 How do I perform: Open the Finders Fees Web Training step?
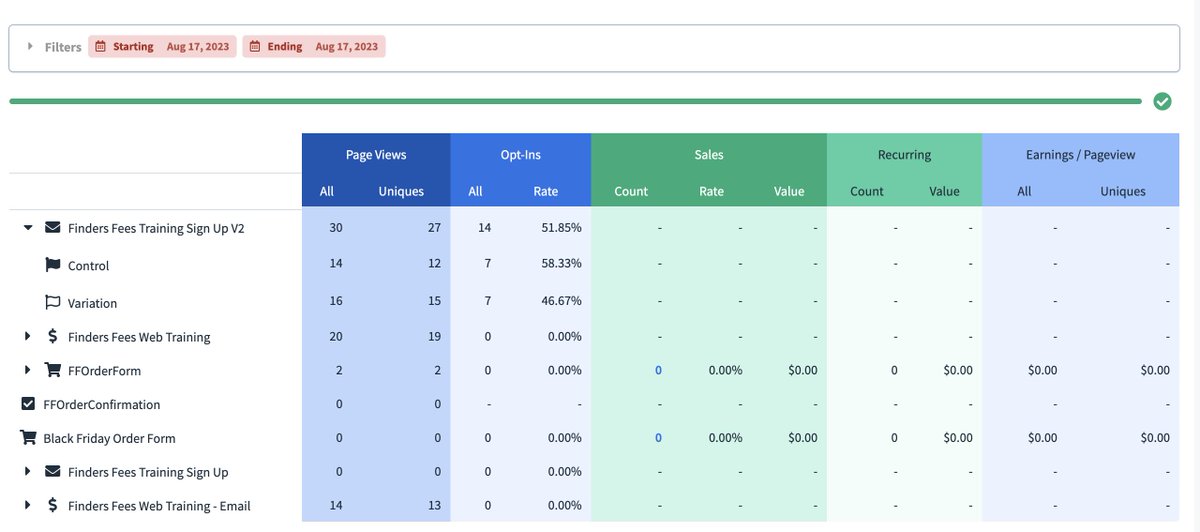tap(139, 337)
